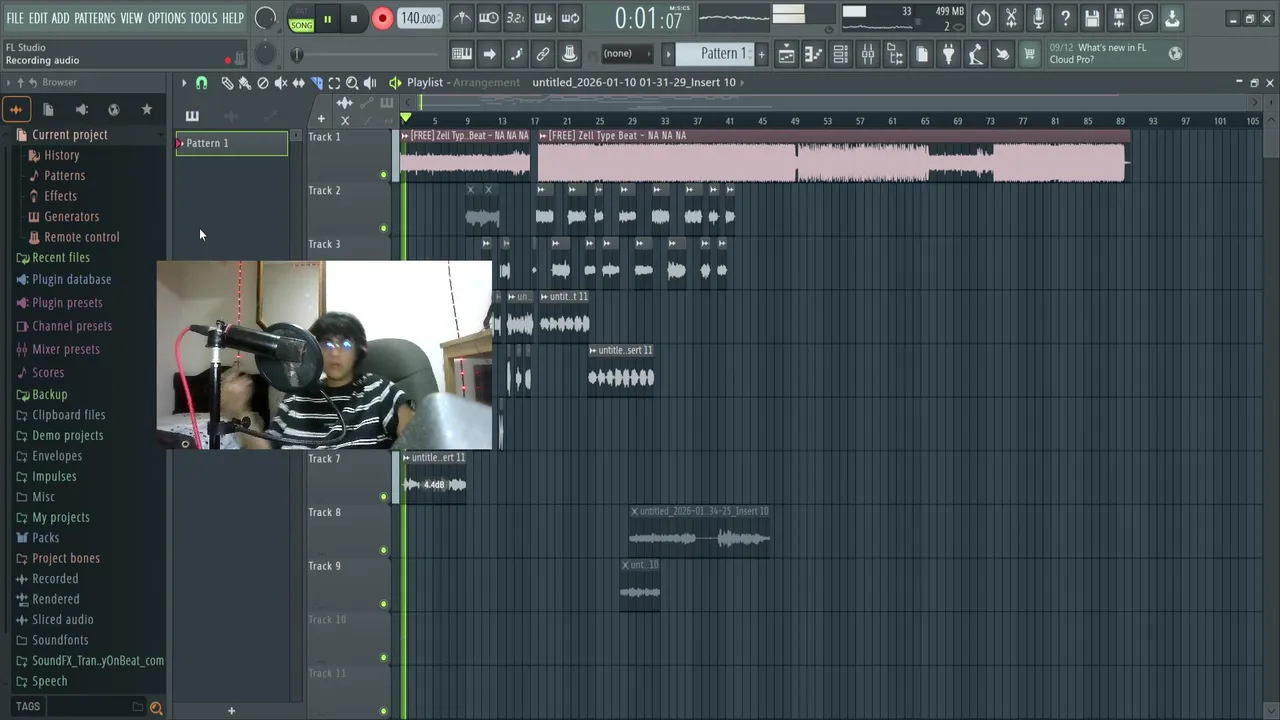The height and width of the screenshot is (720, 1280).
Task: Expand the Recent files folder
Action: coord(60,258)
